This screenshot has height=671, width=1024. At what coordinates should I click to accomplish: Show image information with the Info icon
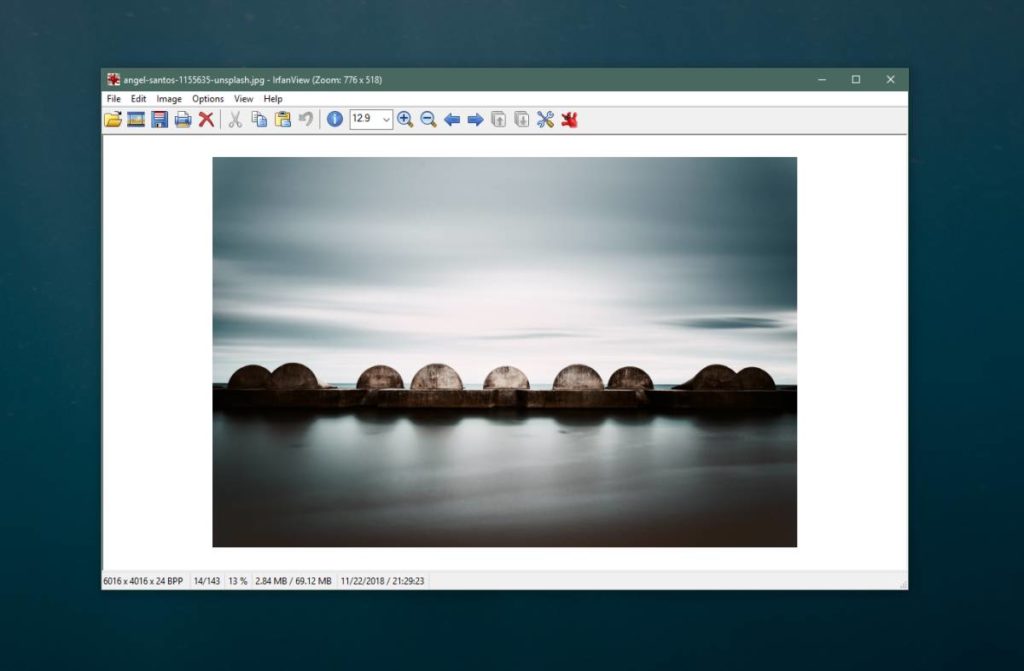coord(333,119)
